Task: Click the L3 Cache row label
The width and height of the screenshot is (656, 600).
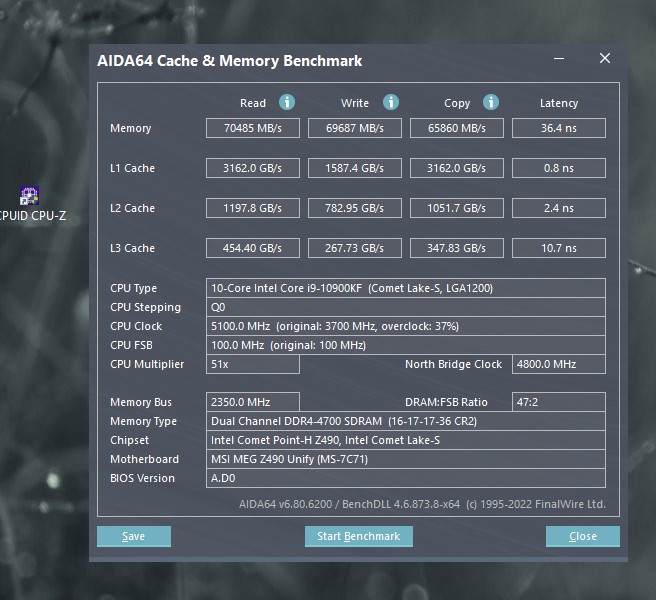Action: pyautogui.click(x=132, y=248)
